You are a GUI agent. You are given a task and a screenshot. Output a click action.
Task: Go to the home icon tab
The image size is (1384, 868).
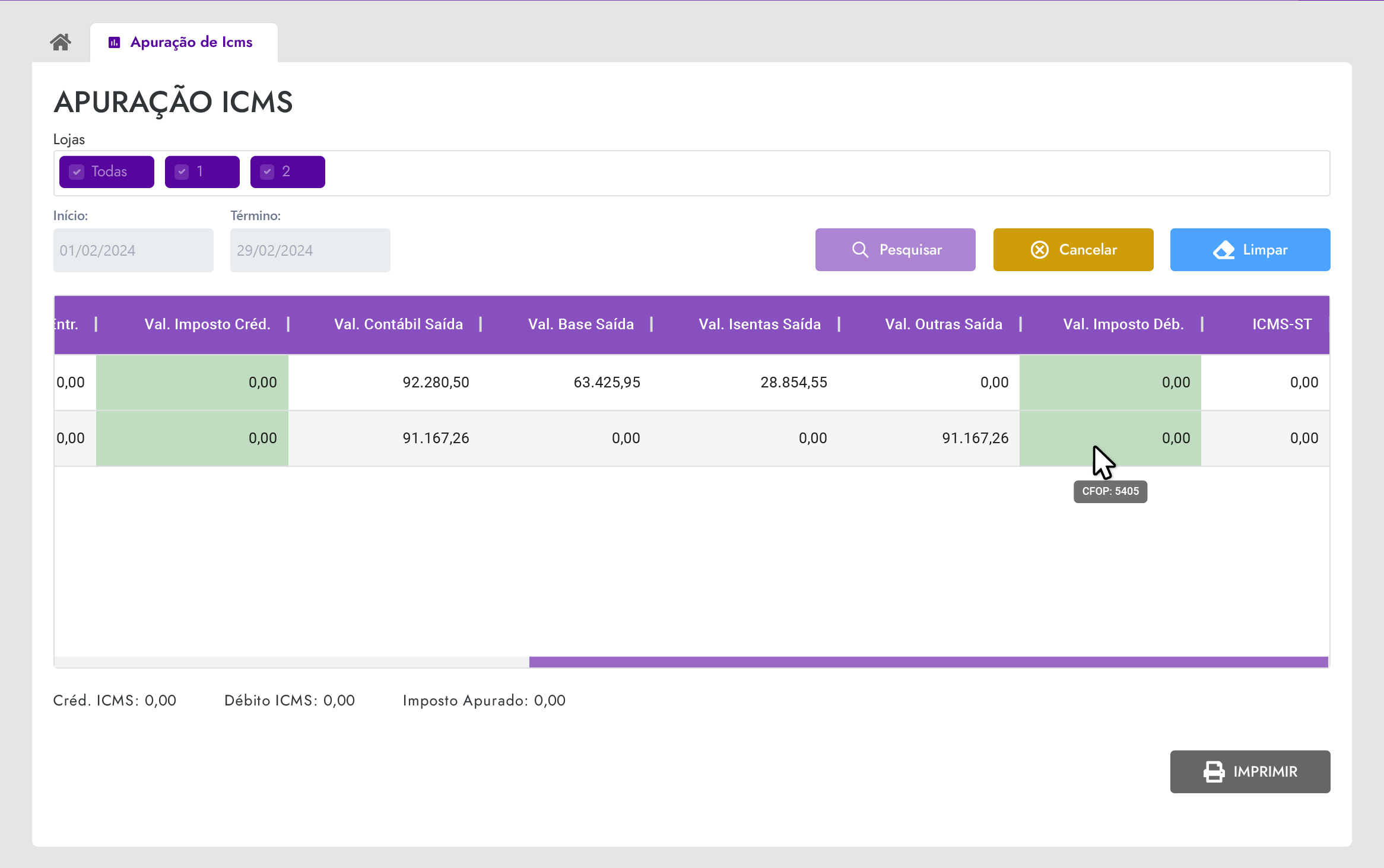(x=61, y=42)
